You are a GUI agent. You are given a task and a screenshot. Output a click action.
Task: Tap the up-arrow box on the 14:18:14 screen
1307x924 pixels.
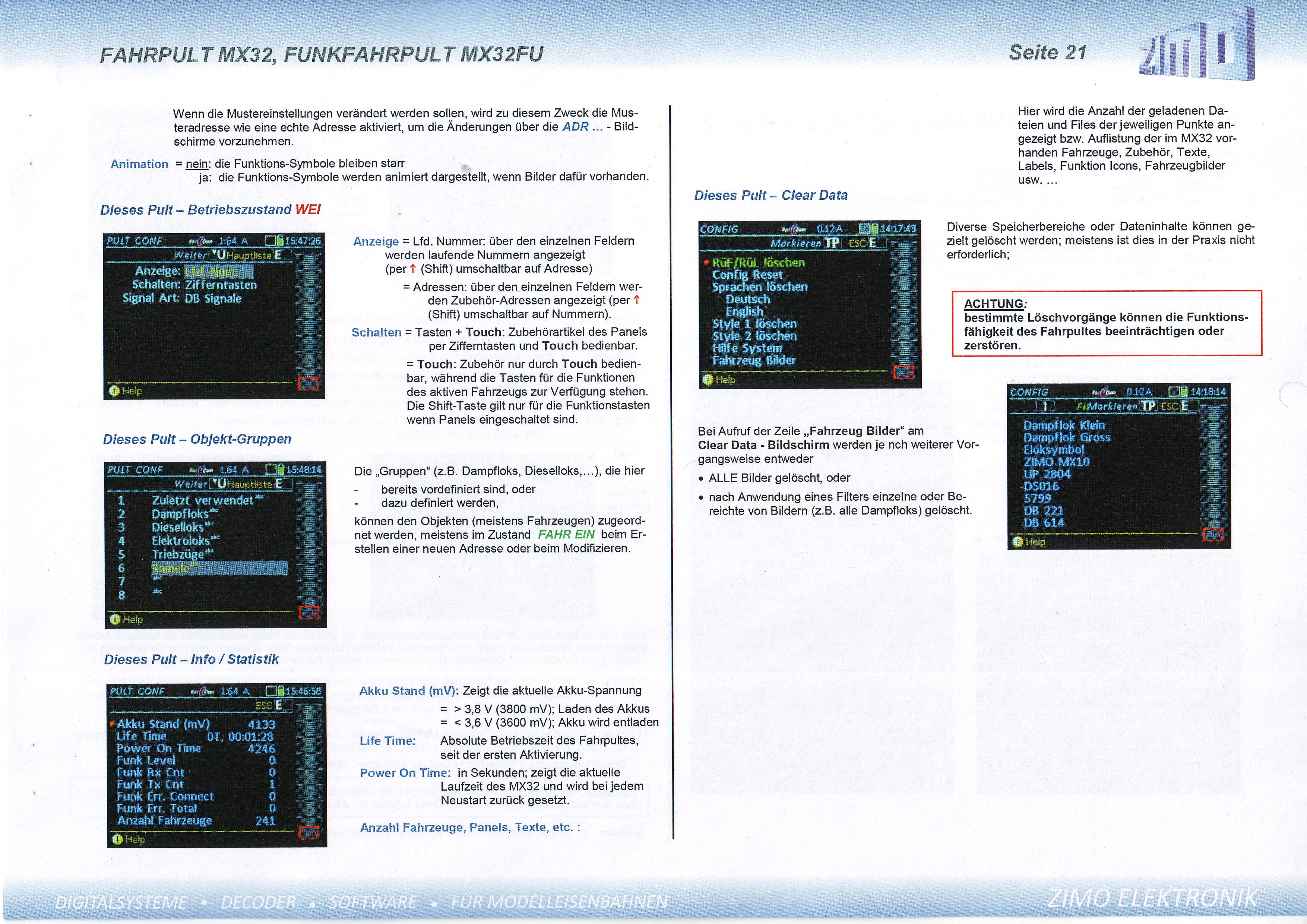click(1045, 406)
